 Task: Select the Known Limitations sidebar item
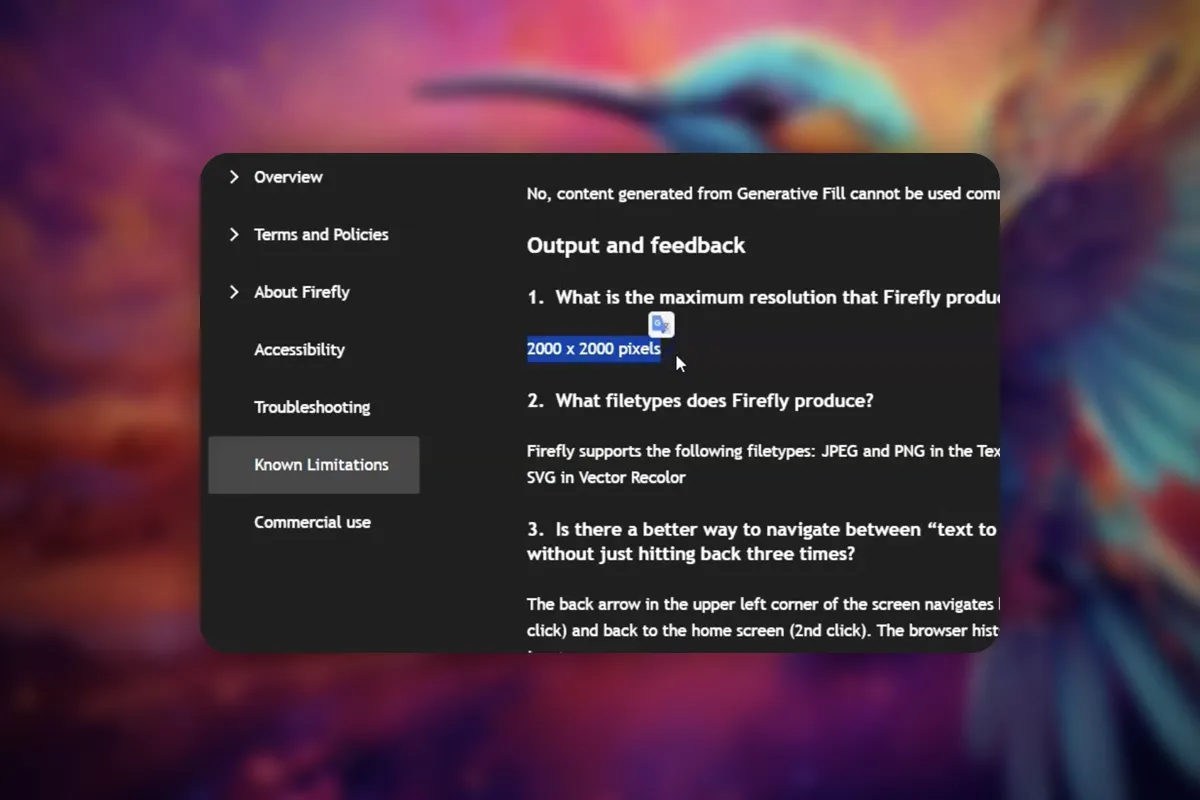click(314, 465)
